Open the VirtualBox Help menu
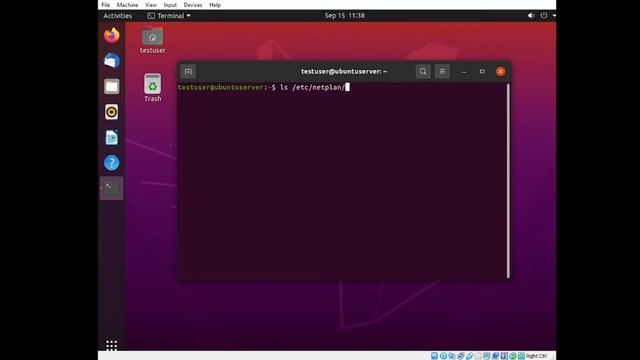Image resolution: width=640 pixels, height=360 pixels. (215, 5)
